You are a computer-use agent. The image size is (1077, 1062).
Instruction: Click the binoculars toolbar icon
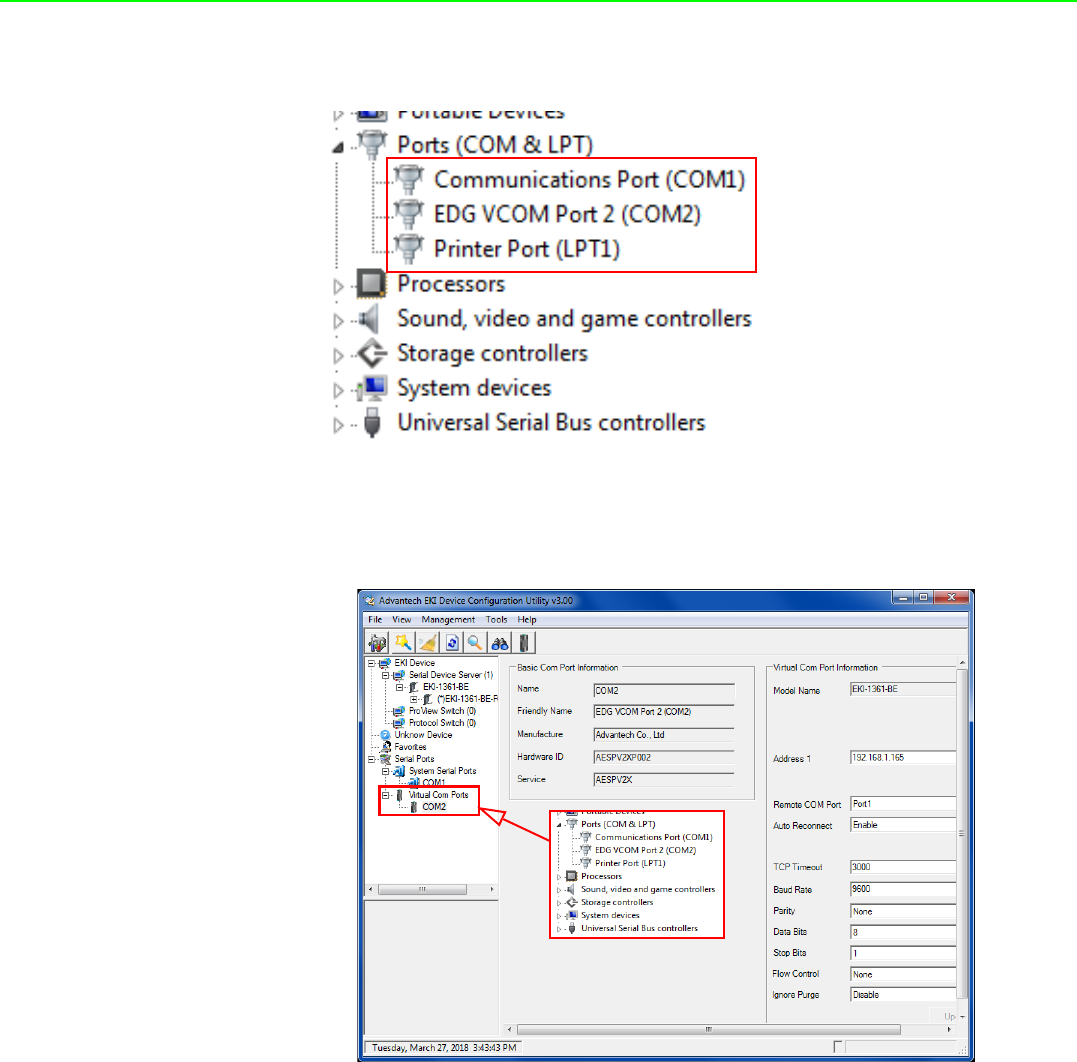[499, 643]
